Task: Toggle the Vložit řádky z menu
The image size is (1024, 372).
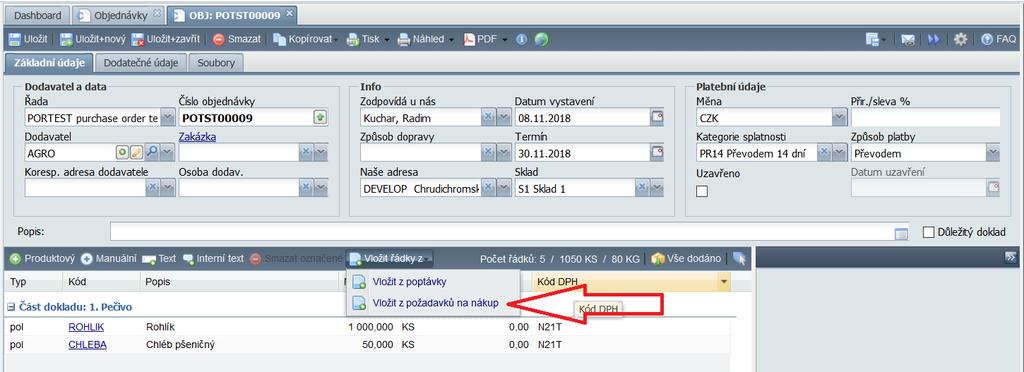Action: click(x=391, y=258)
